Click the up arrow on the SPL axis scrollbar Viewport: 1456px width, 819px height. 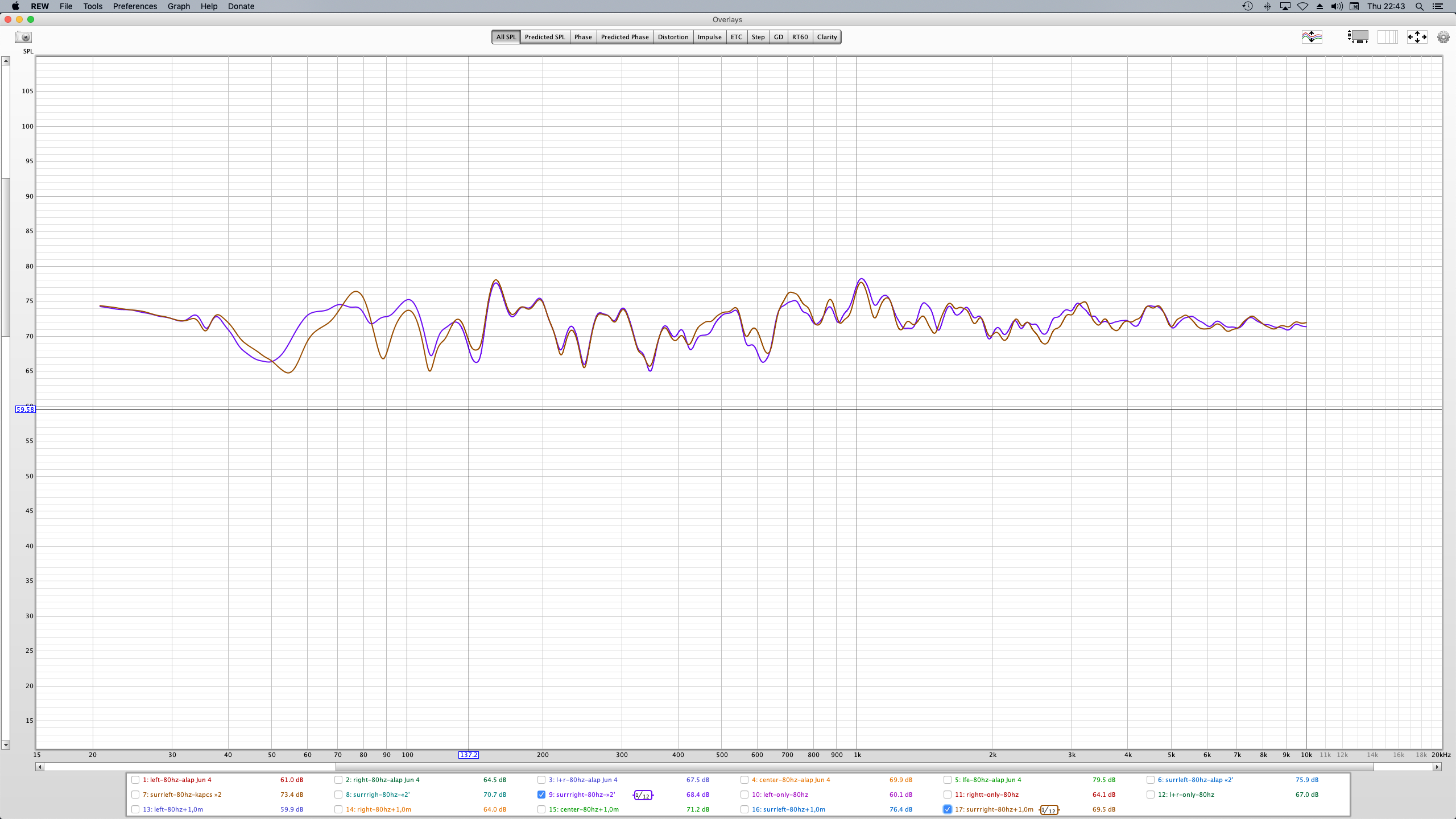click(5, 60)
